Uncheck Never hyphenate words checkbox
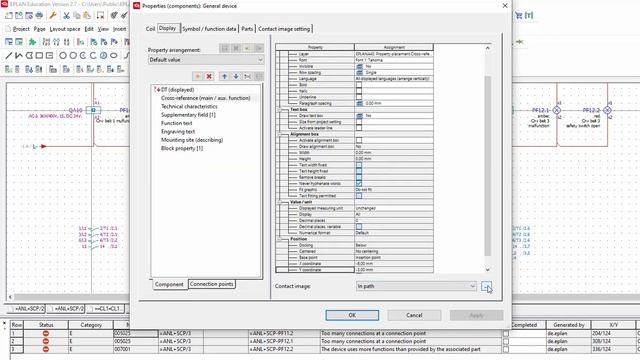 (359, 184)
